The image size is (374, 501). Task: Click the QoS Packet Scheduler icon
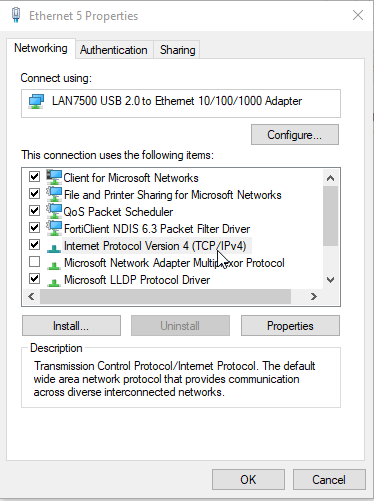(x=54, y=211)
